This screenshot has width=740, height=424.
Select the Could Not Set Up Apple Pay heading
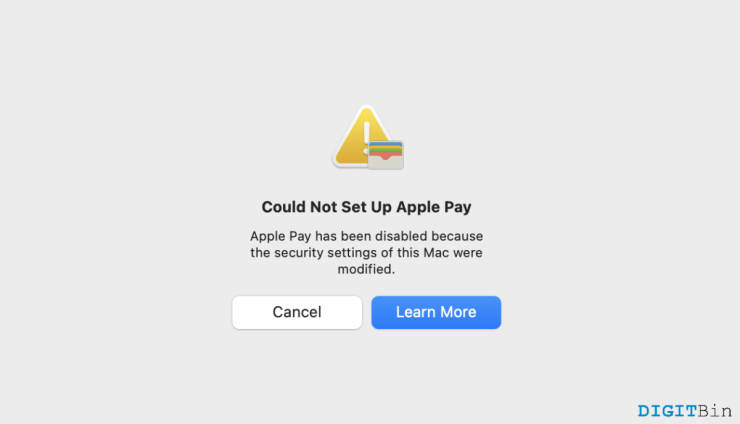366,207
